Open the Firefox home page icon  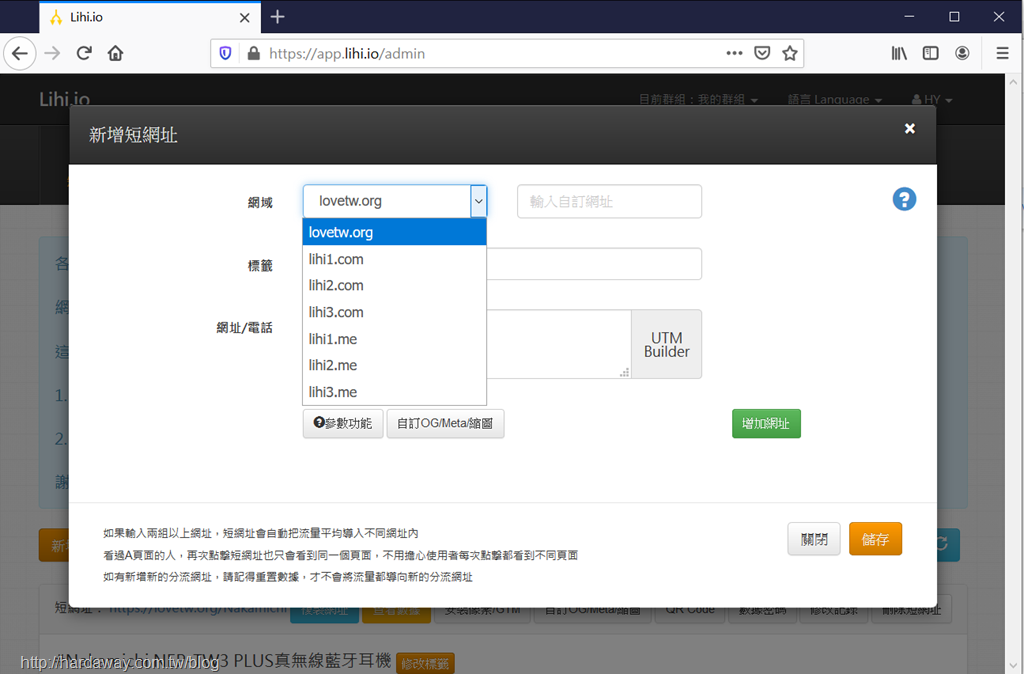(x=116, y=54)
